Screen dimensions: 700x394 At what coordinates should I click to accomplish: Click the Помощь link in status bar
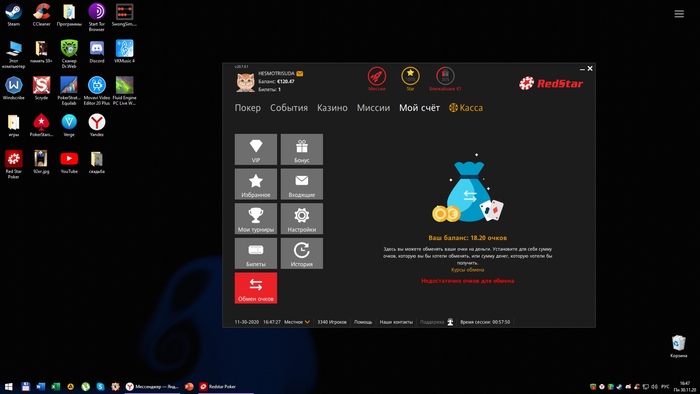(363, 322)
